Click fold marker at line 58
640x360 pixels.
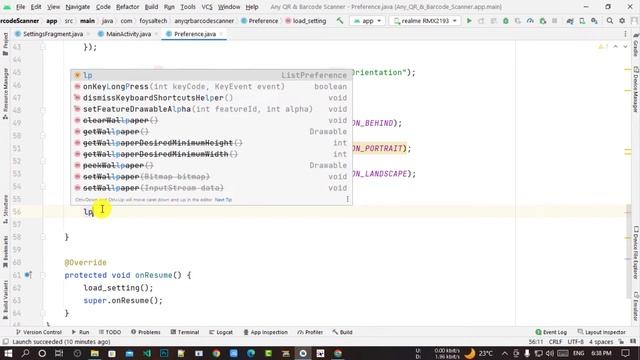coord(43,237)
